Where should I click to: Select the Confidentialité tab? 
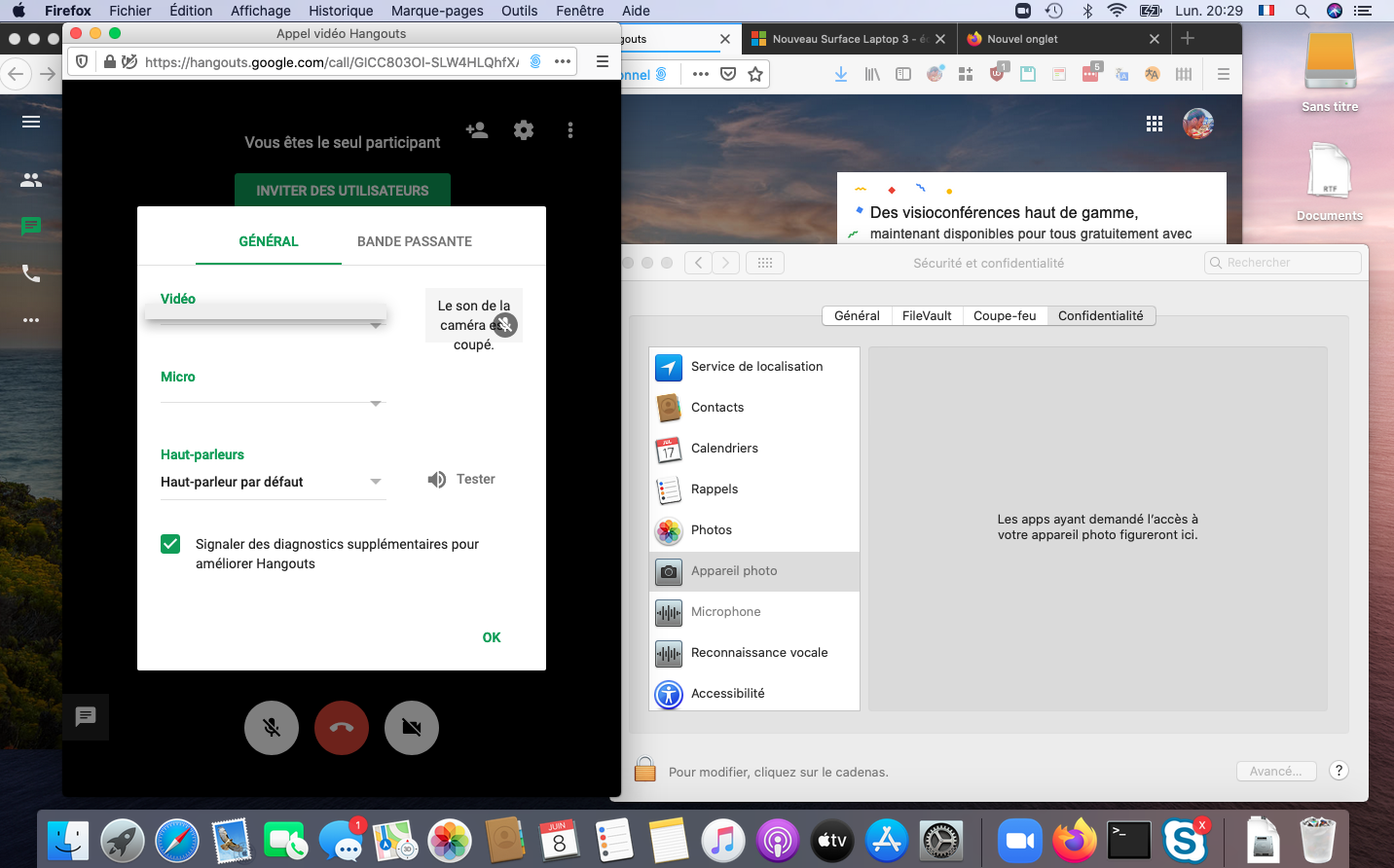[1101, 315]
